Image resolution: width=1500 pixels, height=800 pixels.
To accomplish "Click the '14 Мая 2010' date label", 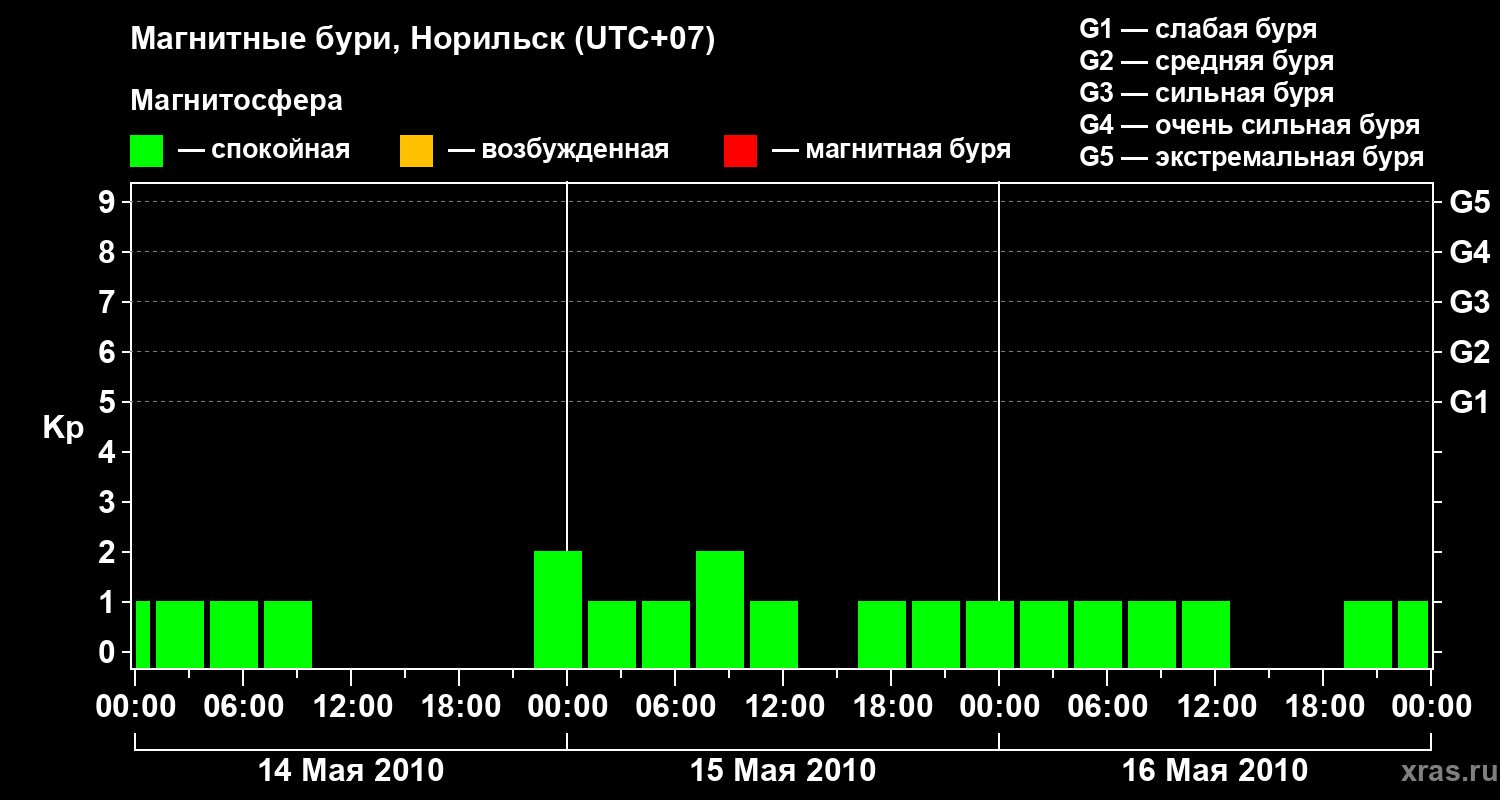I will (351, 770).
